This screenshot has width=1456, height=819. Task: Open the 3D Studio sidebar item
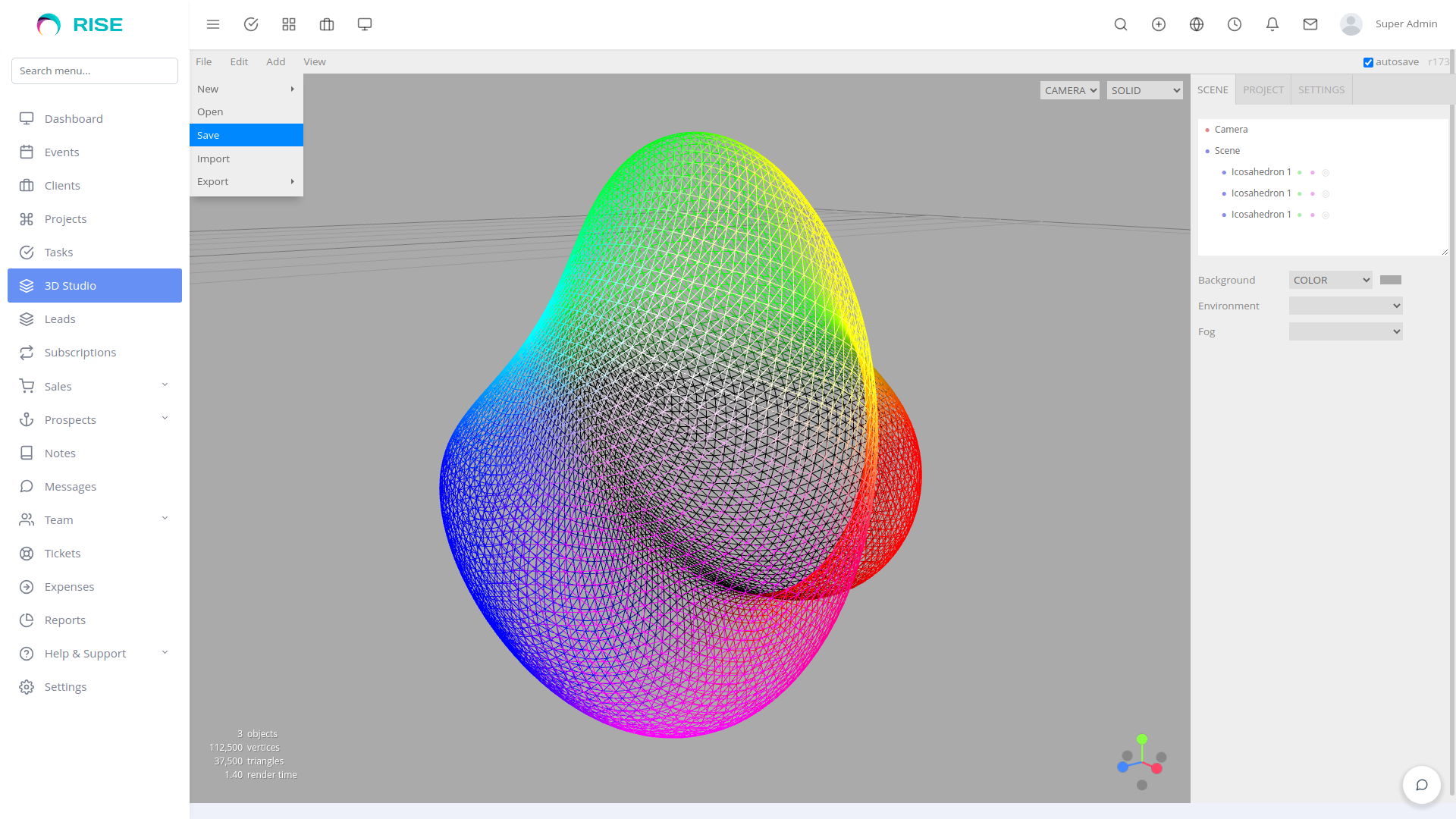click(71, 286)
